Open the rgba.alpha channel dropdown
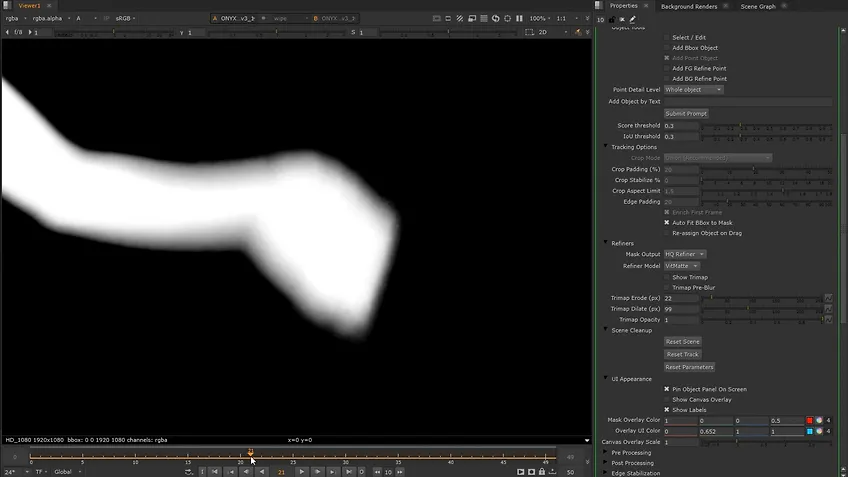848x477 pixels. coord(51,18)
